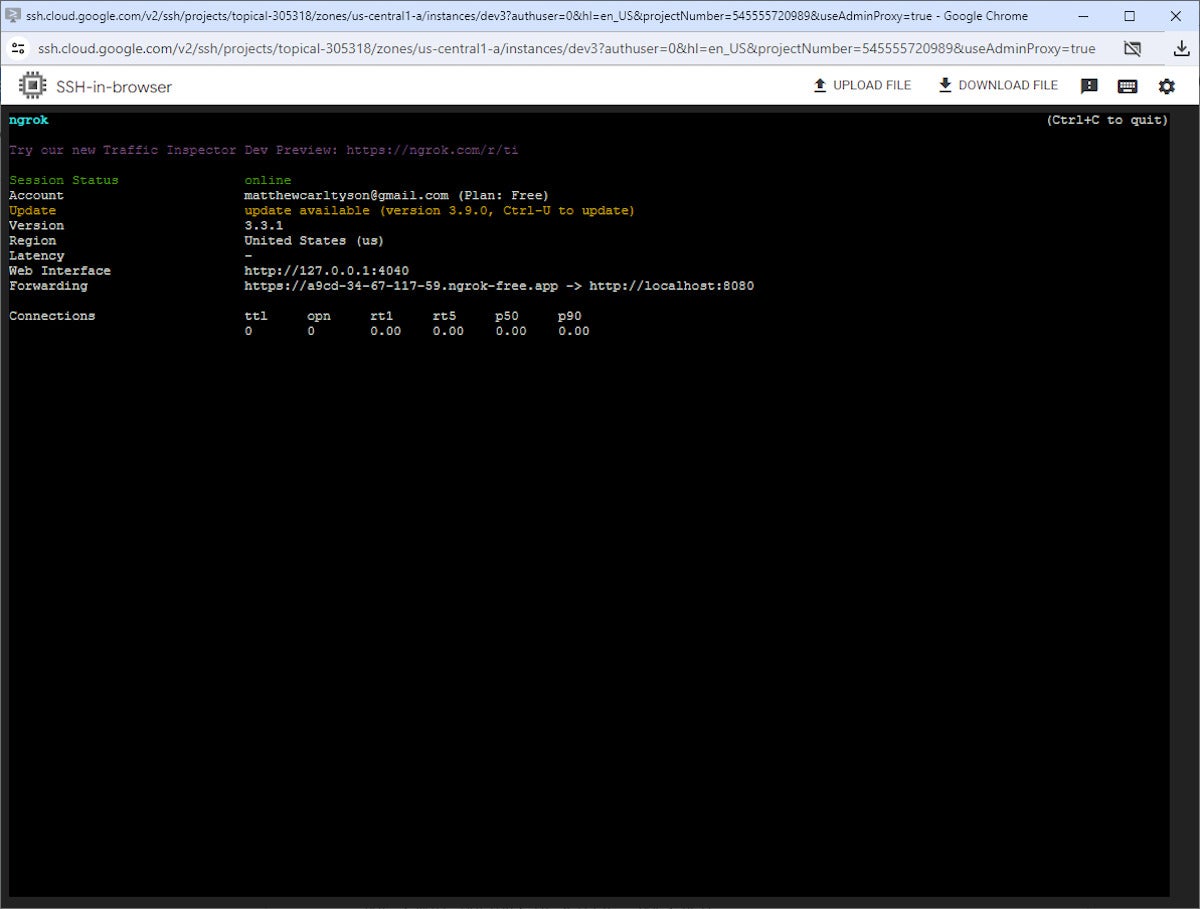Screen dimensions: 1200x909
Task: Click the '(Ctrl+C to quit)' text
Action: tap(1107, 120)
